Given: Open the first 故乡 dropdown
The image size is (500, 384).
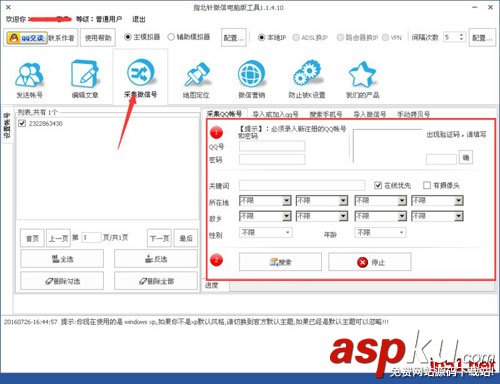Looking at the screenshot, I should pyautogui.click(x=265, y=216).
